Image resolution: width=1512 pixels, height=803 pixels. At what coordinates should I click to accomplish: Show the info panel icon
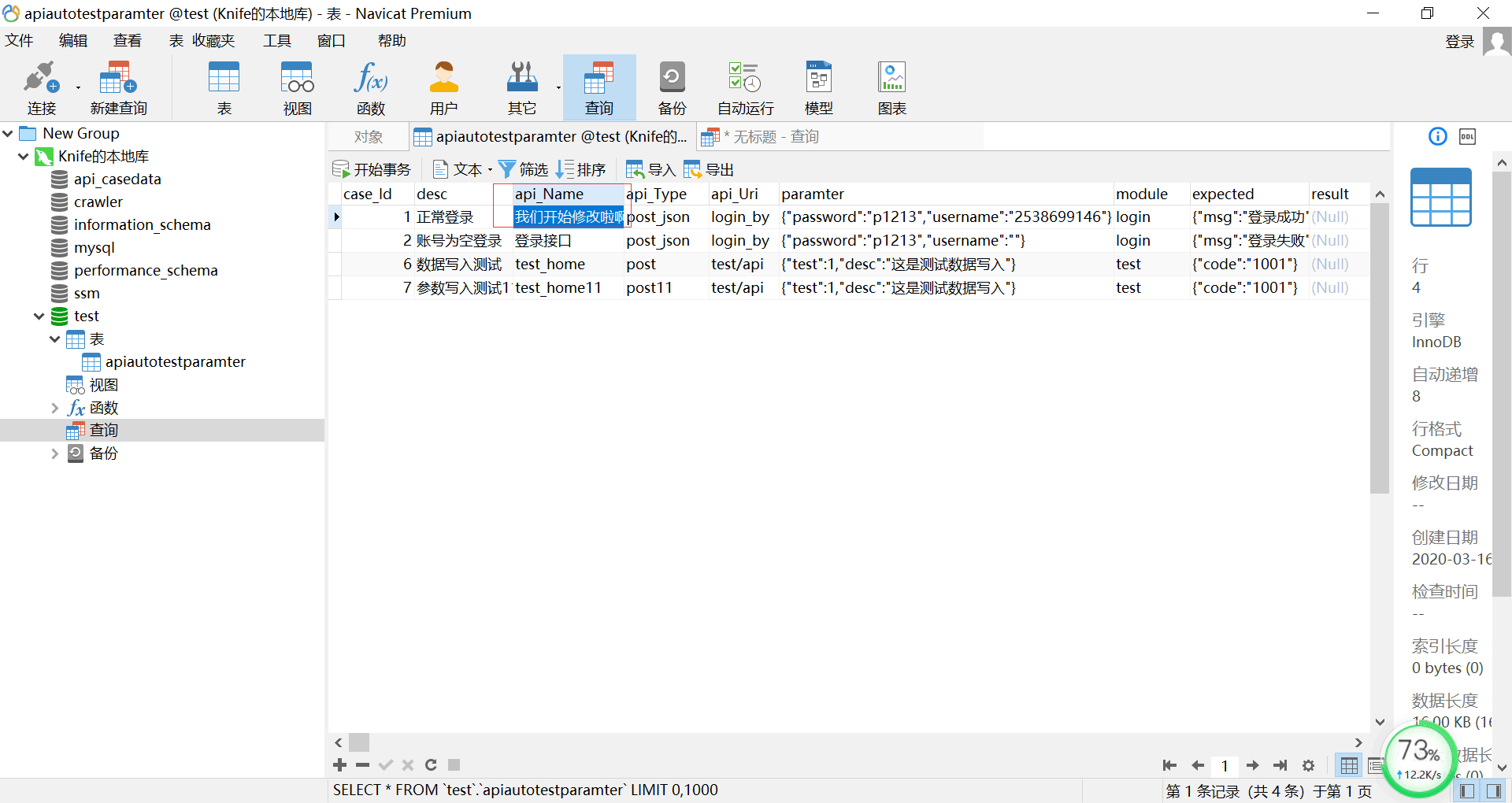click(1437, 136)
